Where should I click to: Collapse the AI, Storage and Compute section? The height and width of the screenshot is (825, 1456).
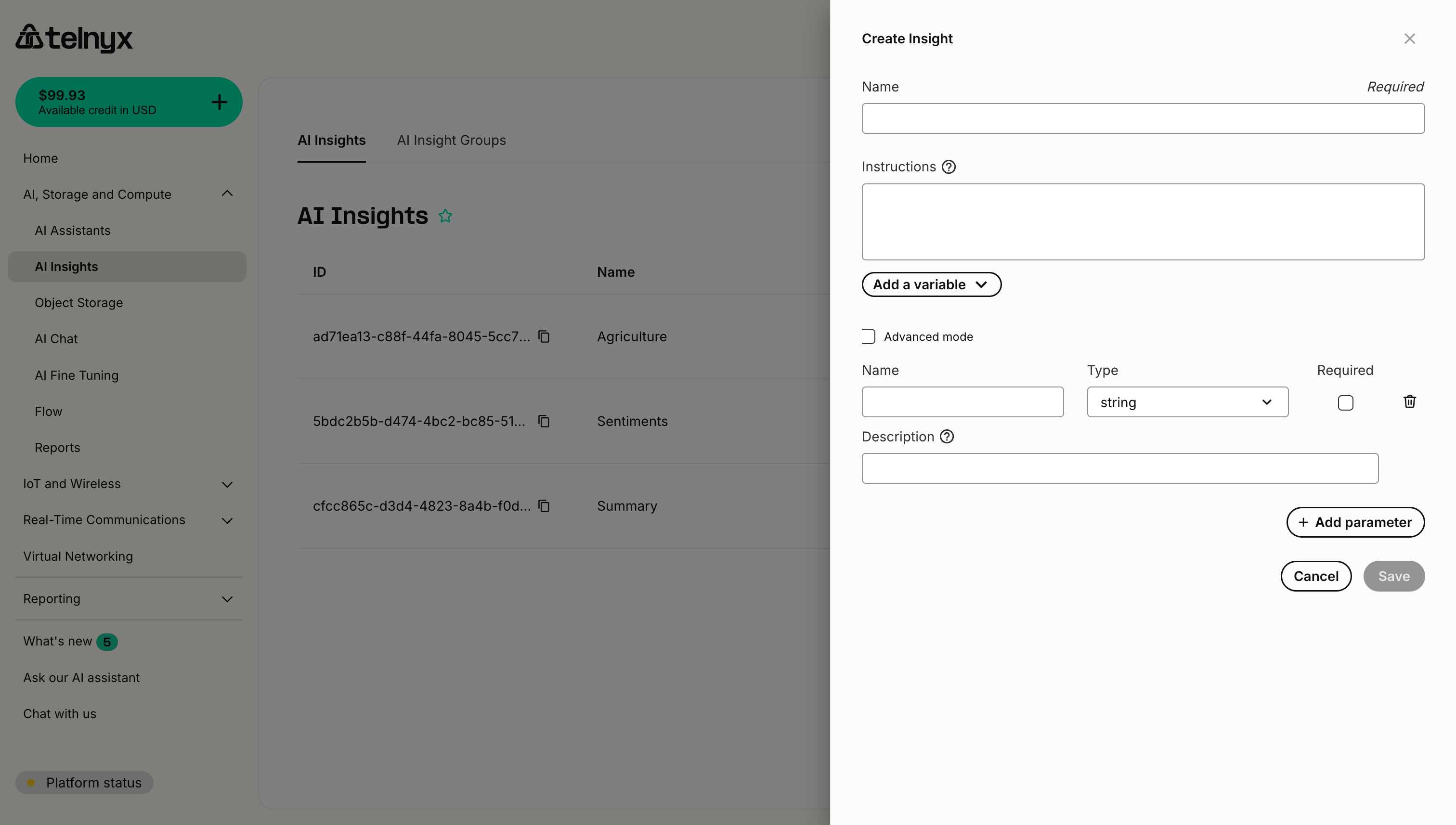pyautogui.click(x=227, y=194)
